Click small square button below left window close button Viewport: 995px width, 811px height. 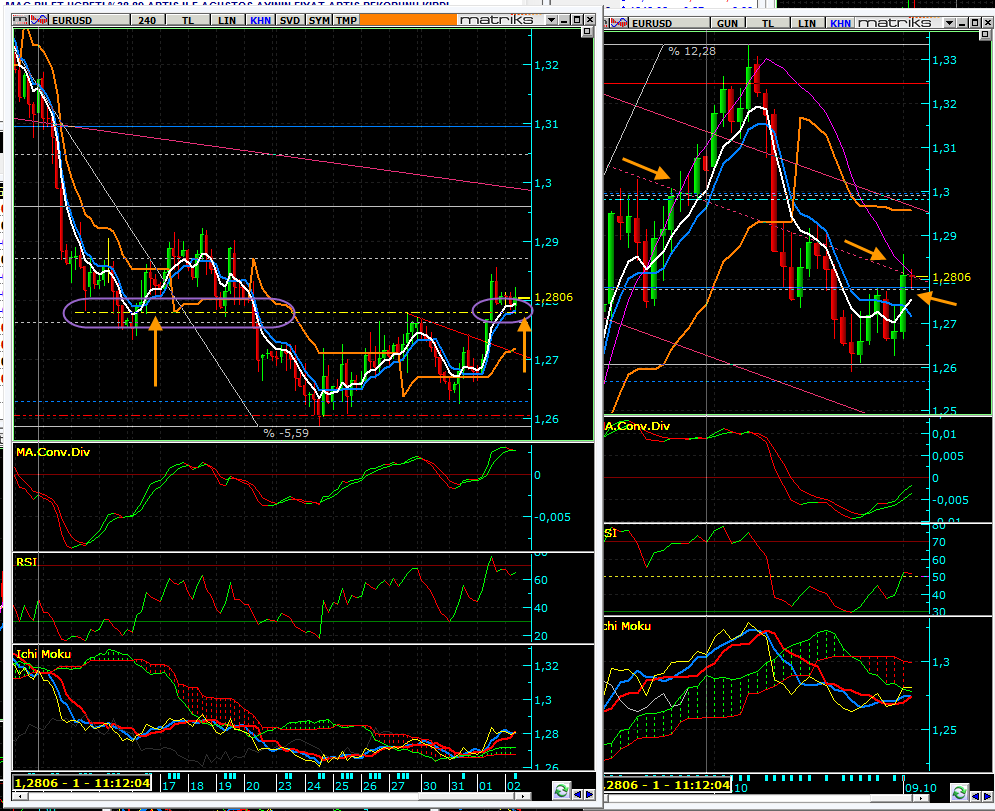point(587,35)
